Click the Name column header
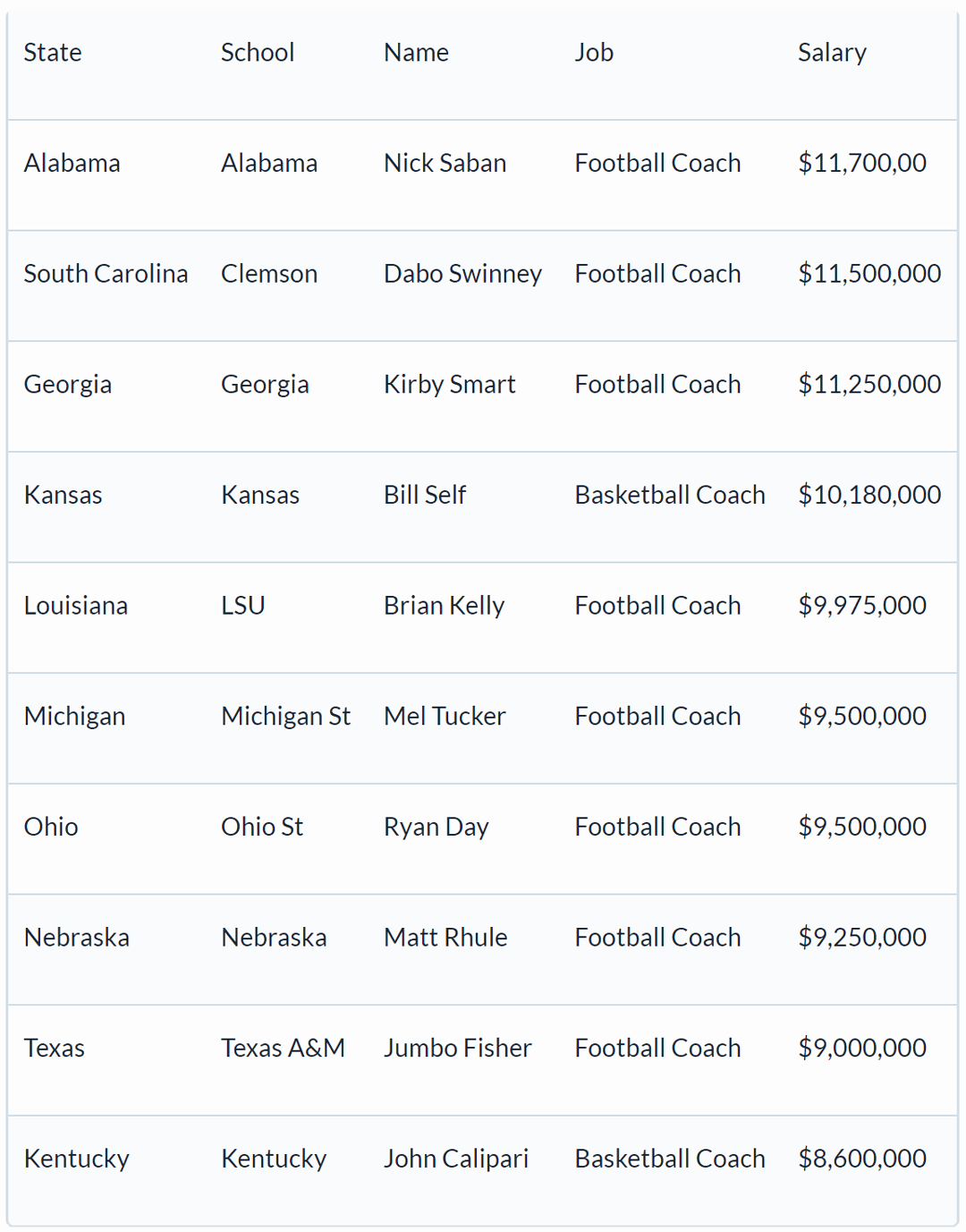This screenshot has height=1232, width=966. click(x=416, y=53)
